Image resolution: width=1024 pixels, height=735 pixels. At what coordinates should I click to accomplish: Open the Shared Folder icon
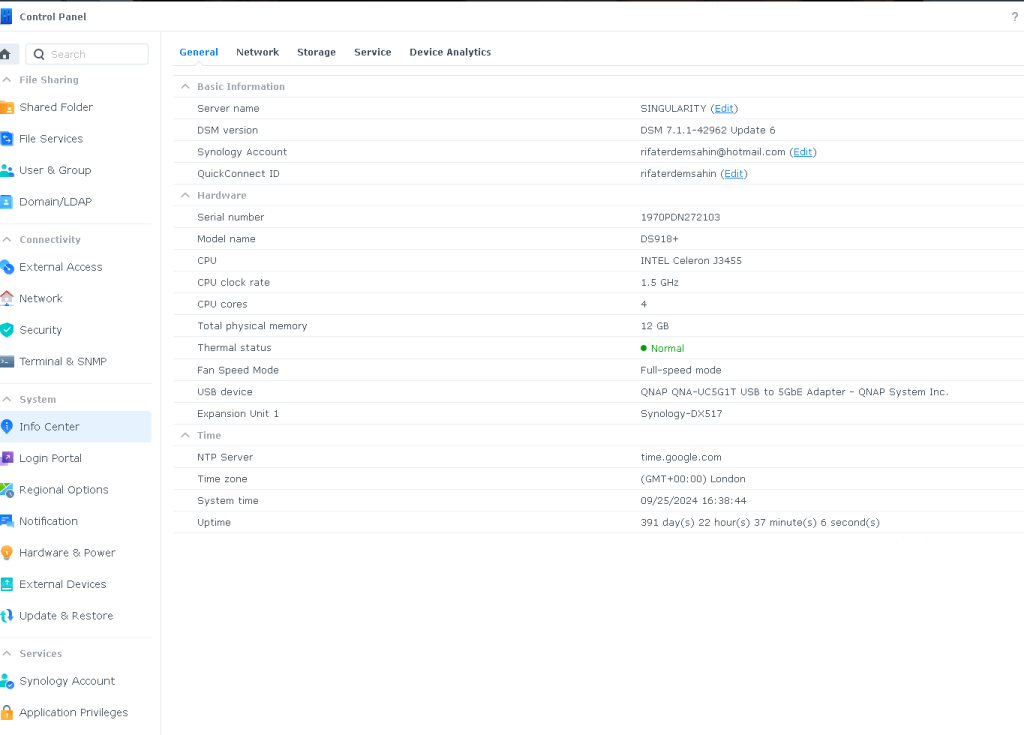7,107
